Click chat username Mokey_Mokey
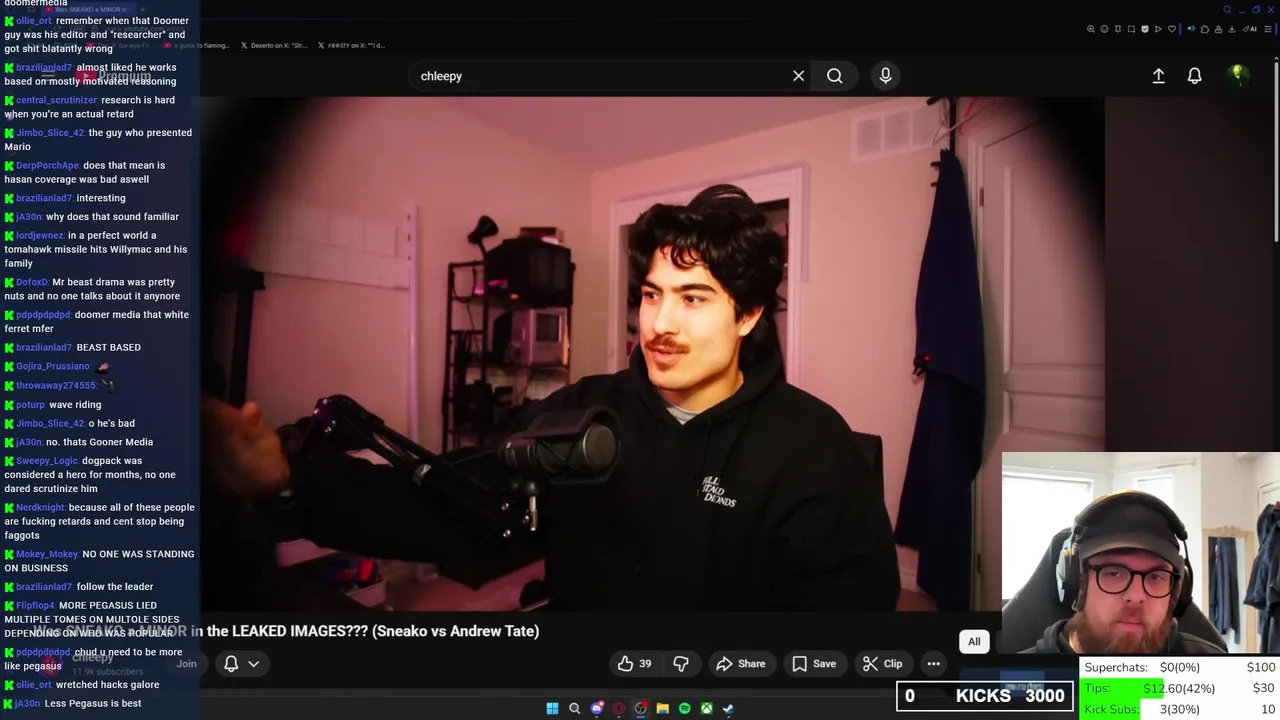 (46, 554)
